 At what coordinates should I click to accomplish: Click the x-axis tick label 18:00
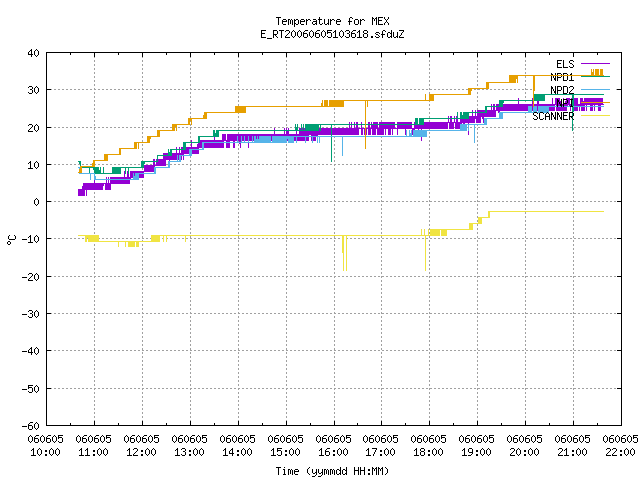pos(429,452)
